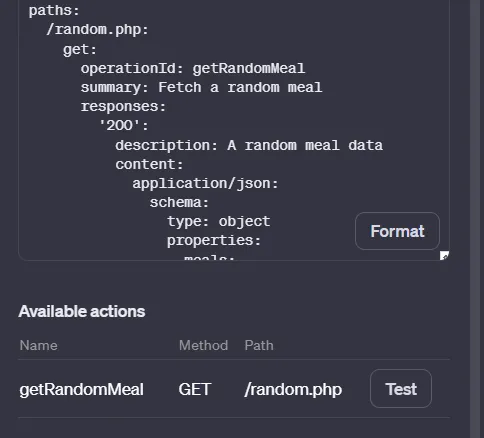Click the application/json: line in schema

click(205, 184)
